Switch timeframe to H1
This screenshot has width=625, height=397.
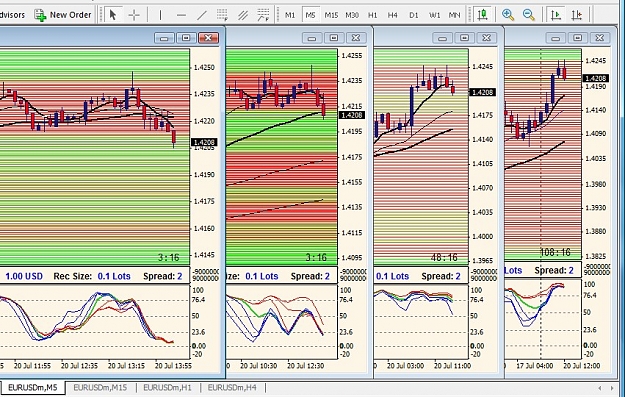372,15
